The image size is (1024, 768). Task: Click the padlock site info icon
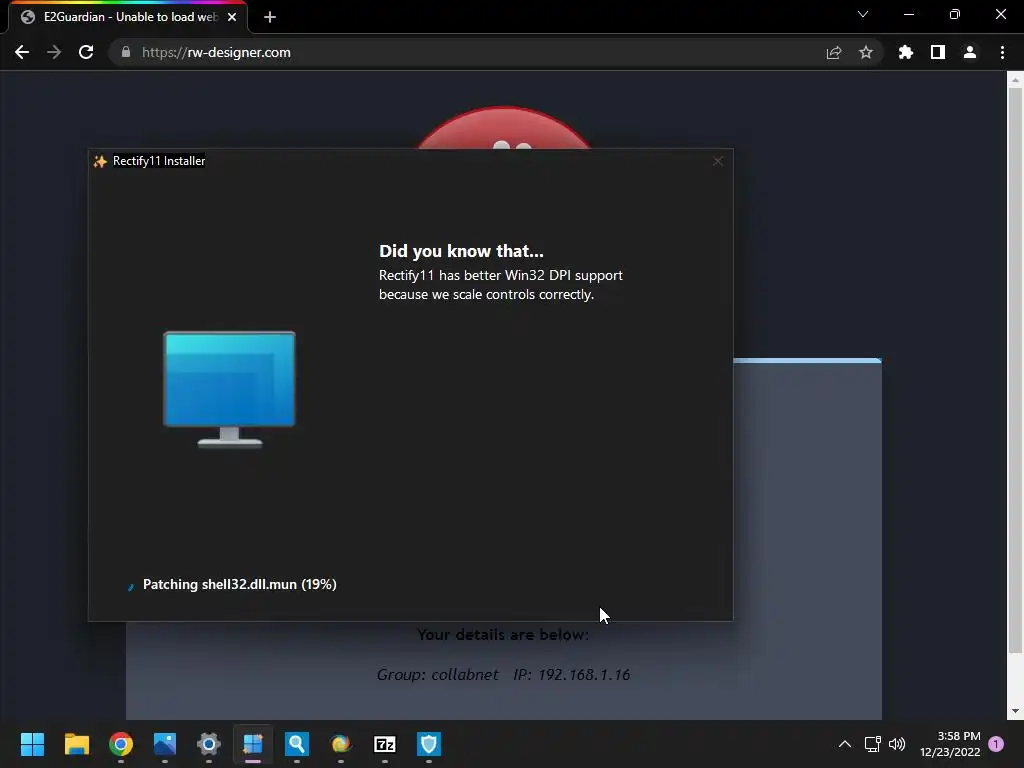[126, 52]
